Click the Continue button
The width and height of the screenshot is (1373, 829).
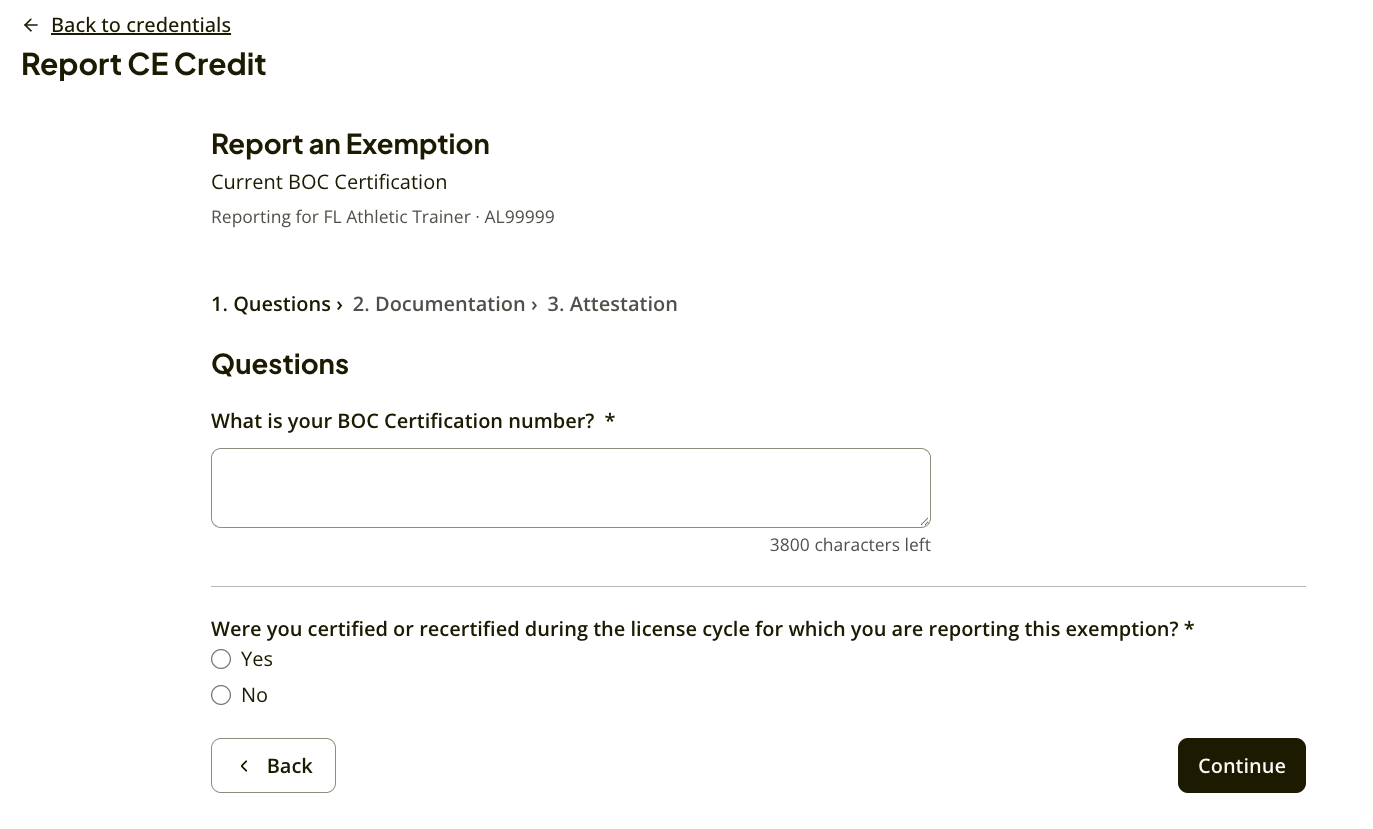click(1242, 766)
